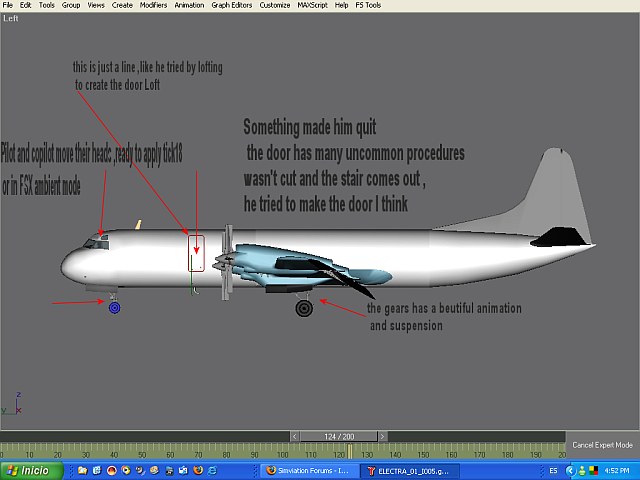Open the Modifiers menu
This screenshot has width=640, height=480.
(x=153, y=5)
